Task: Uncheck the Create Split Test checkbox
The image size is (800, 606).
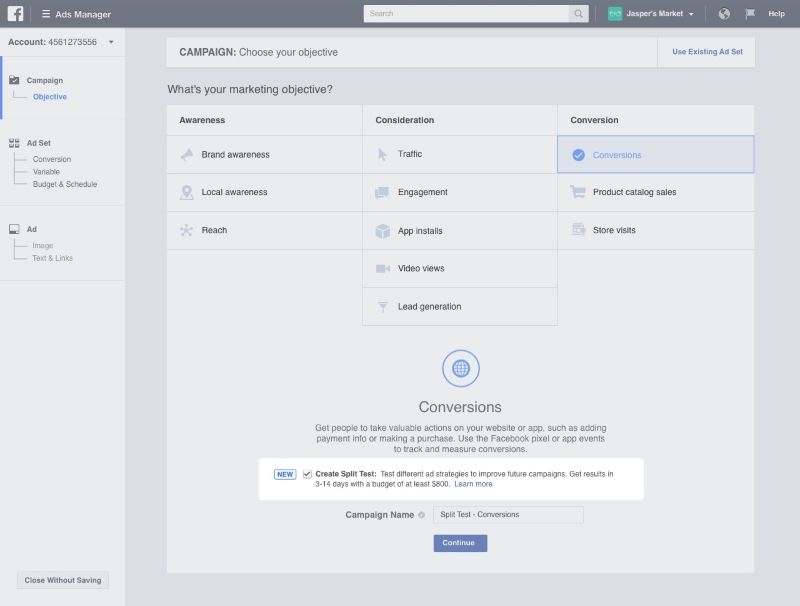Action: click(307, 474)
